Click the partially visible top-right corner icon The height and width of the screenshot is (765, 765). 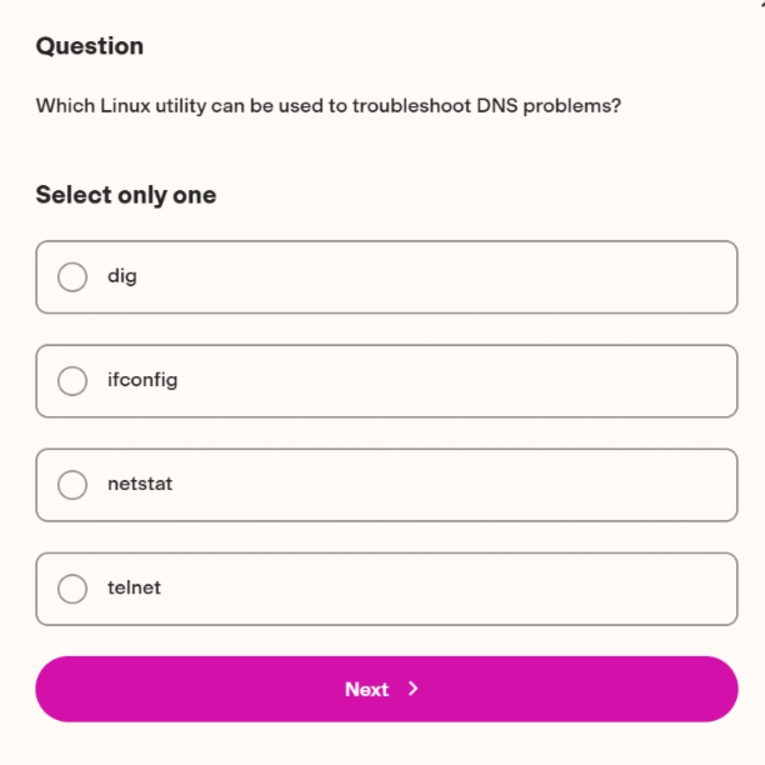762,2
